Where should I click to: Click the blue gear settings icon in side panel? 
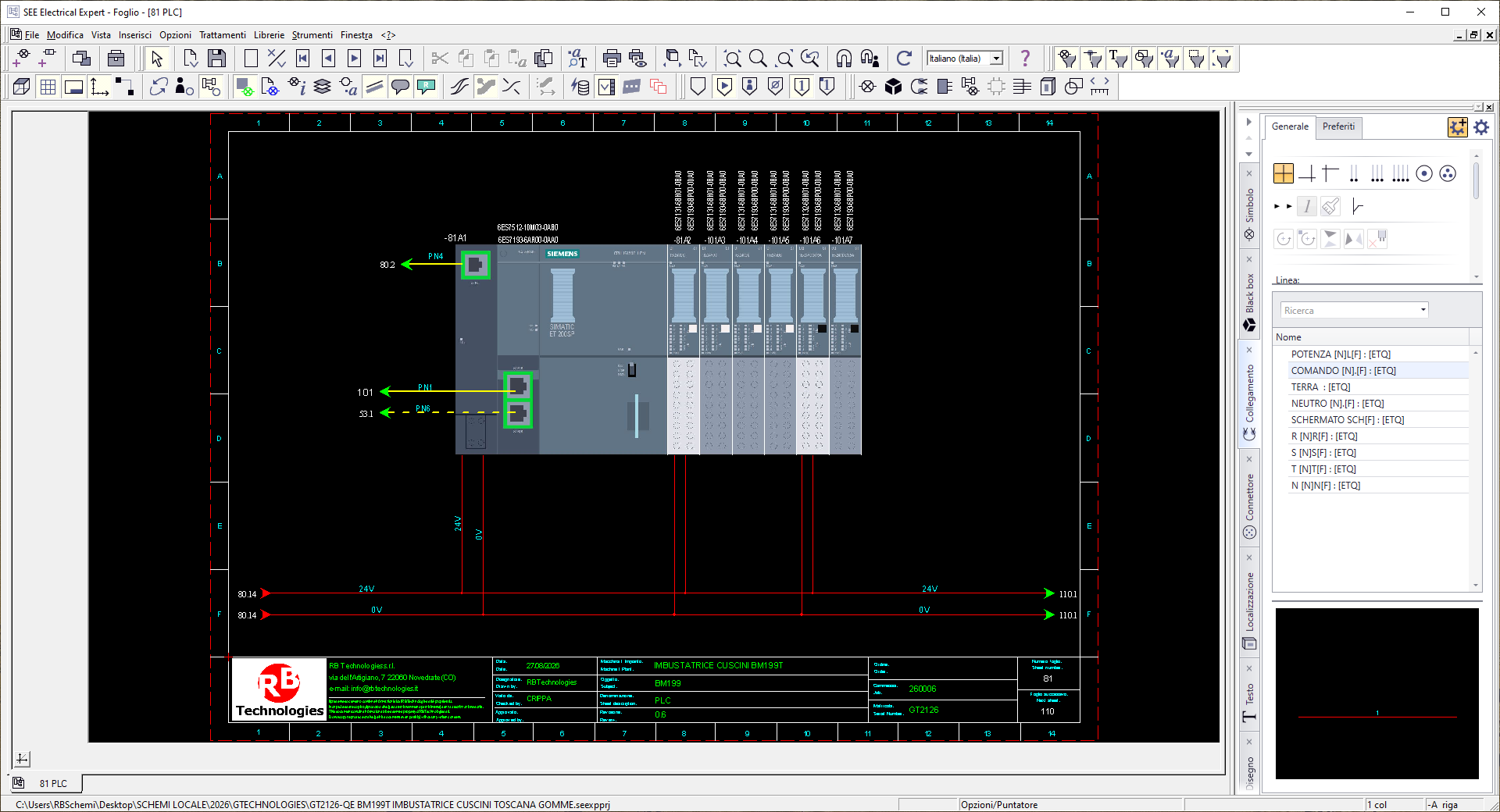(1481, 126)
